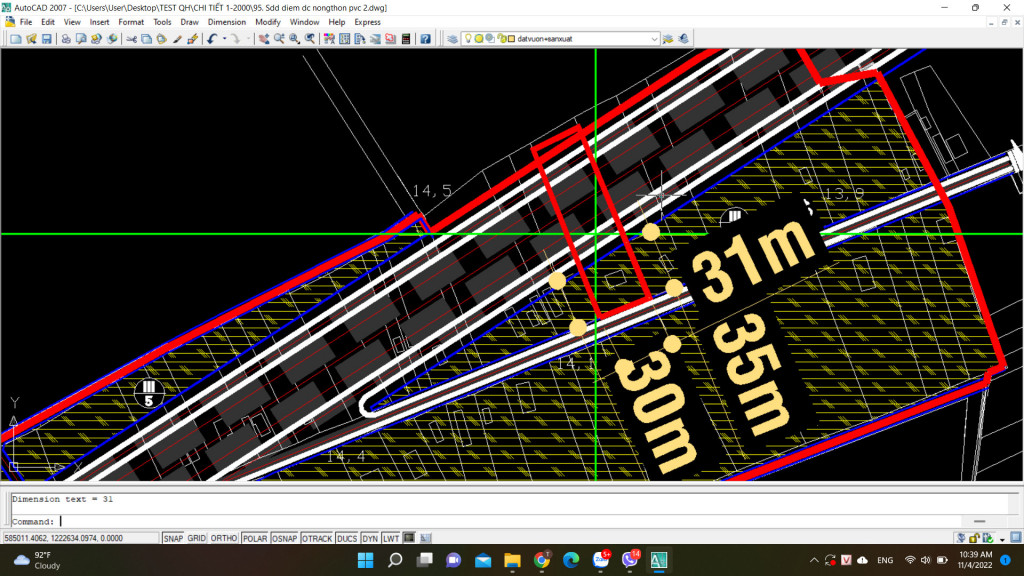Screen dimensions: 1024x576
Task: Open the Redo history dropdown arrow
Action: [246, 39]
